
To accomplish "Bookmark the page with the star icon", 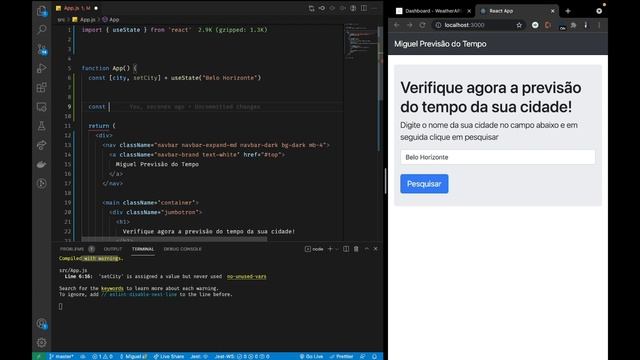I will 519,25.
